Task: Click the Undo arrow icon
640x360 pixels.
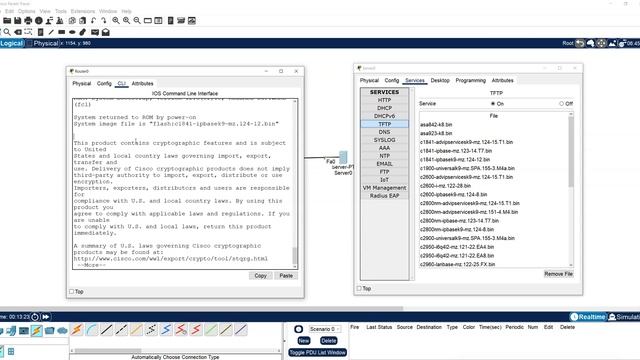Action: 93,20
